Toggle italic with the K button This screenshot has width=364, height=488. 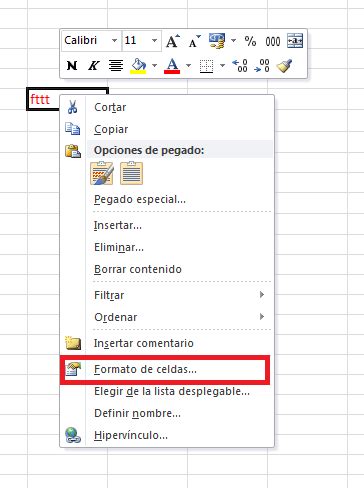[x=94, y=66]
